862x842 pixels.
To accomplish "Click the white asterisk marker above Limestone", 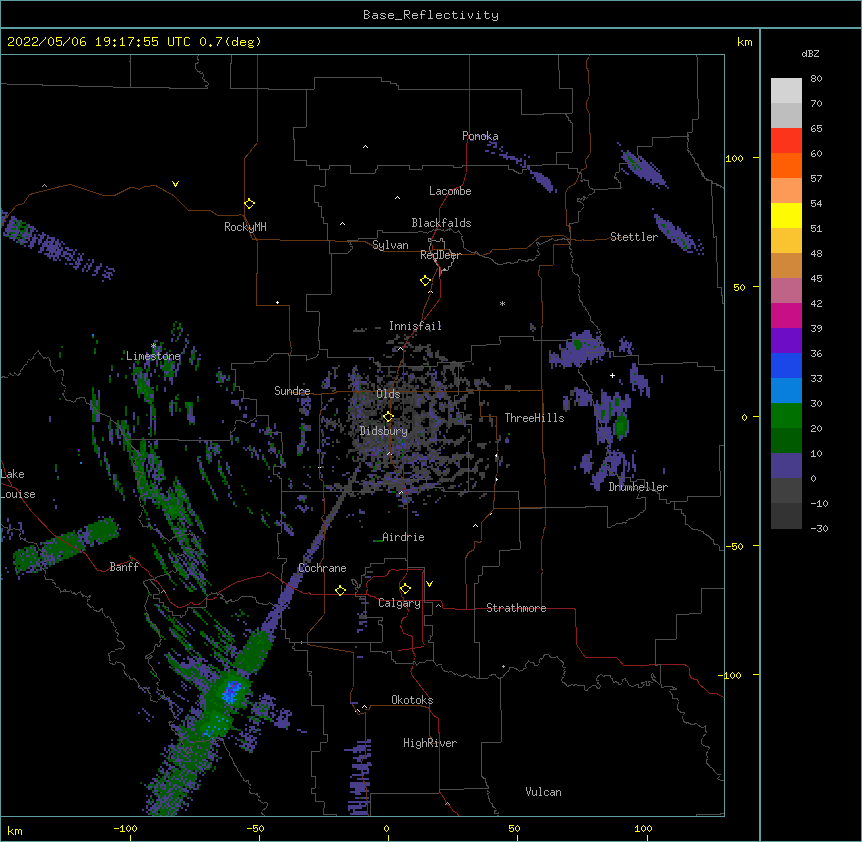I will [153, 346].
